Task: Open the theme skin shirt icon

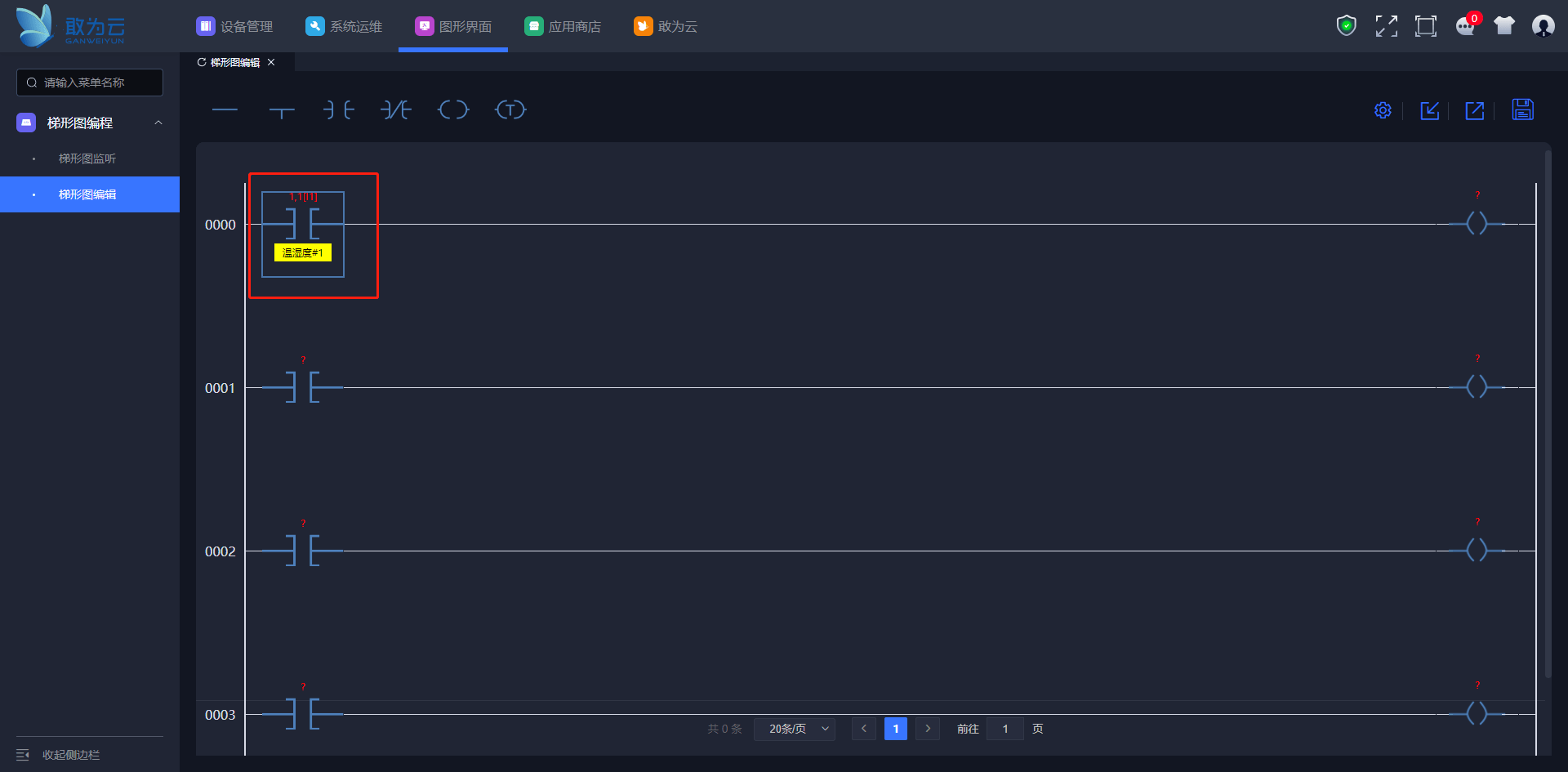Action: click(x=1504, y=26)
